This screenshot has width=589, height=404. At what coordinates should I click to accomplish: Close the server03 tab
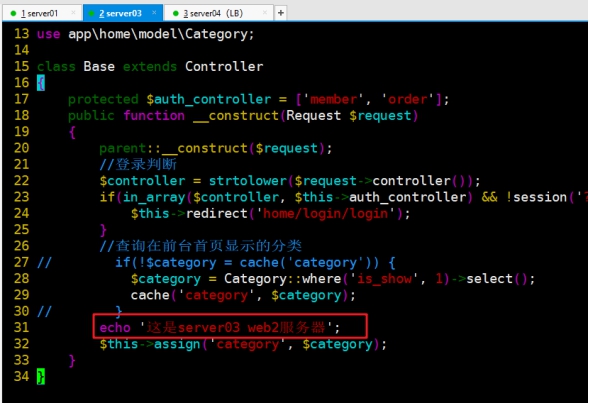pyautogui.click(x=154, y=13)
